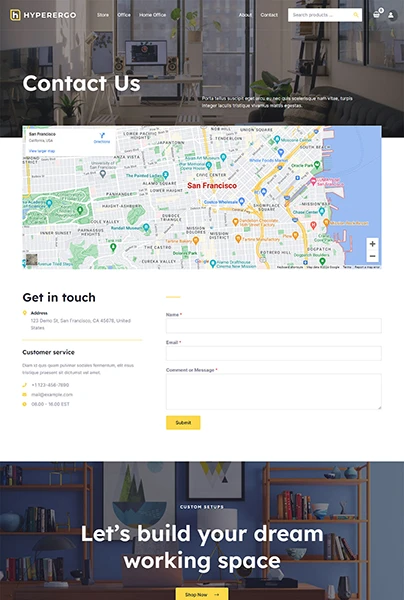Click the Oracle Park map pin

click(317, 165)
